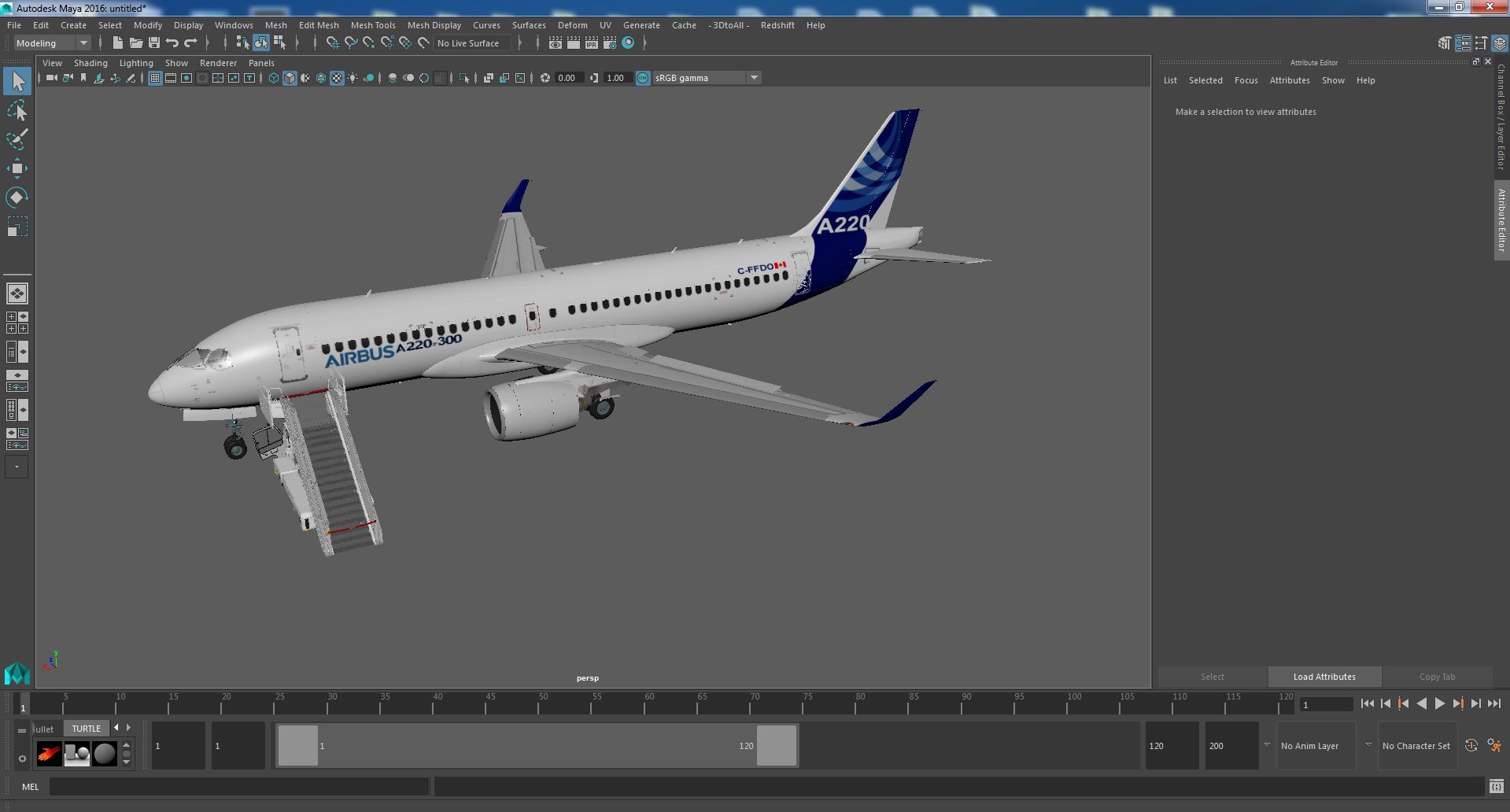
Task: Go to end of playback range
Action: (1493, 704)
